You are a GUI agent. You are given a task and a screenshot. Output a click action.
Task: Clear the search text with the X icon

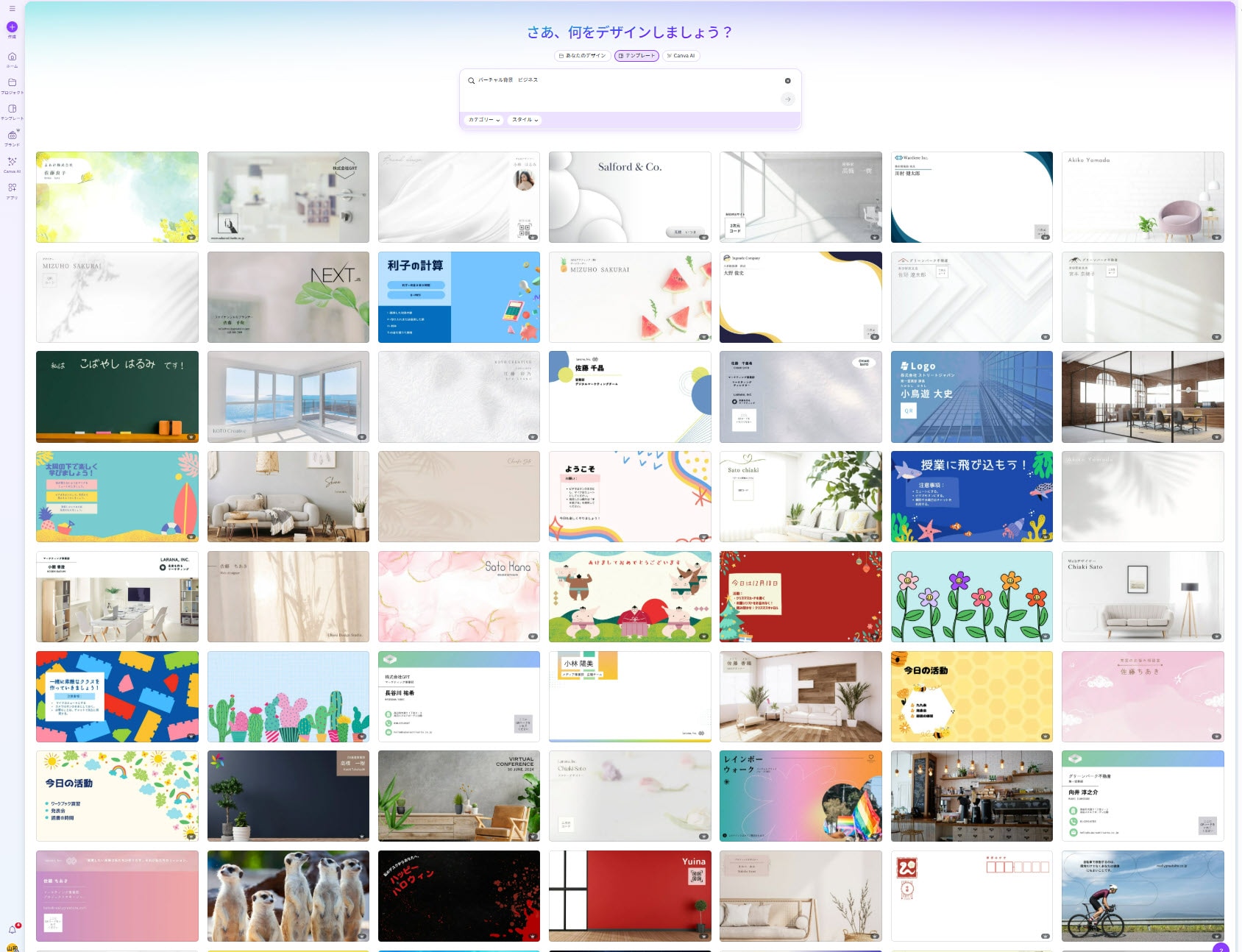[787, 81]
